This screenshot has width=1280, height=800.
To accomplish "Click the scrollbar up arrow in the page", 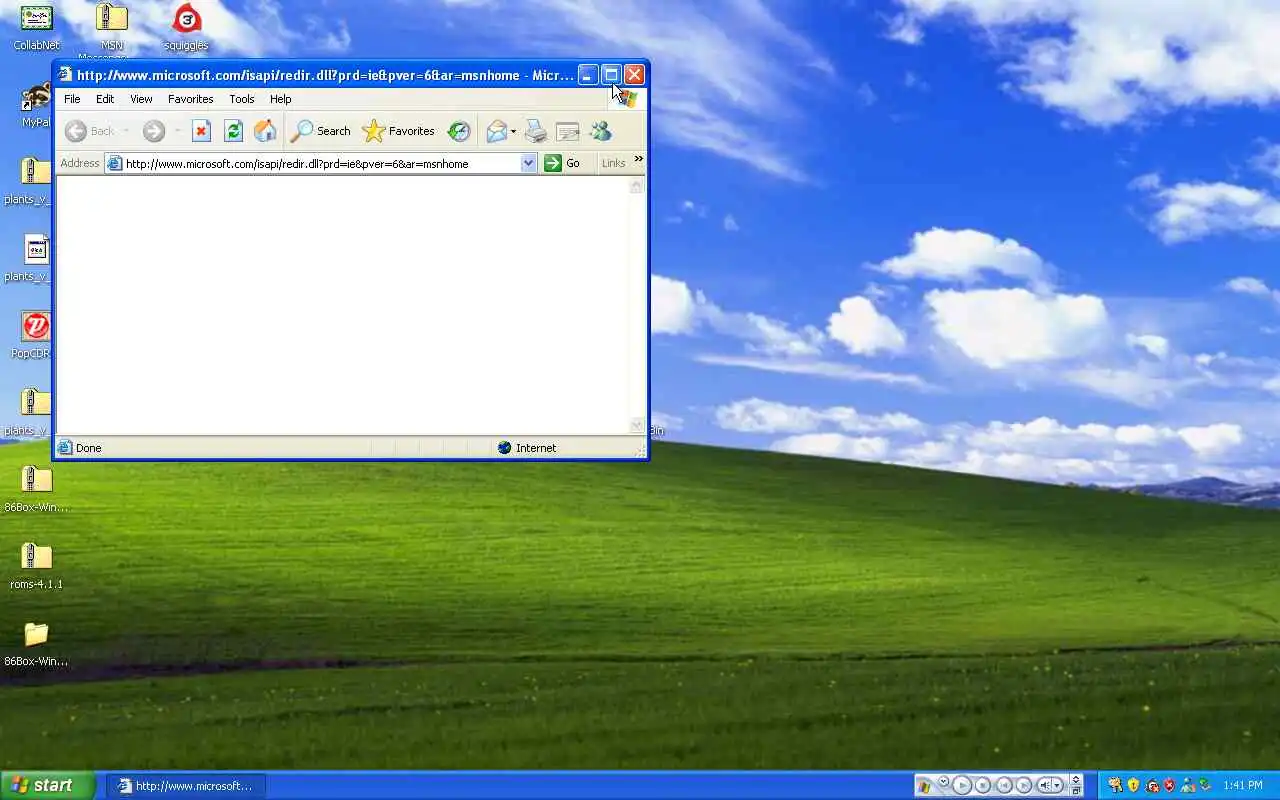I will 637,186.
